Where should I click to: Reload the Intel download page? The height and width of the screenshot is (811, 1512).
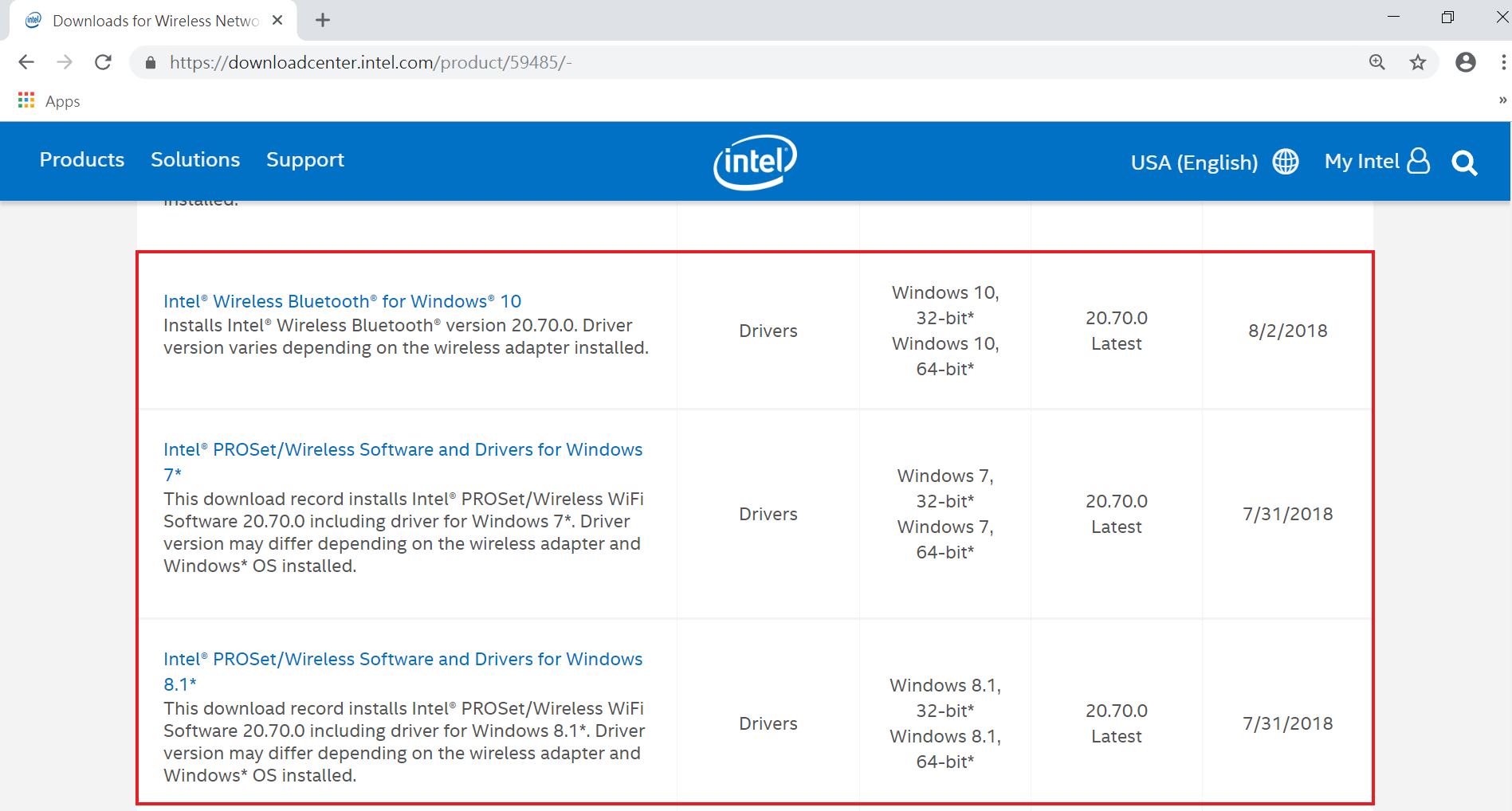tap(103, 62)
